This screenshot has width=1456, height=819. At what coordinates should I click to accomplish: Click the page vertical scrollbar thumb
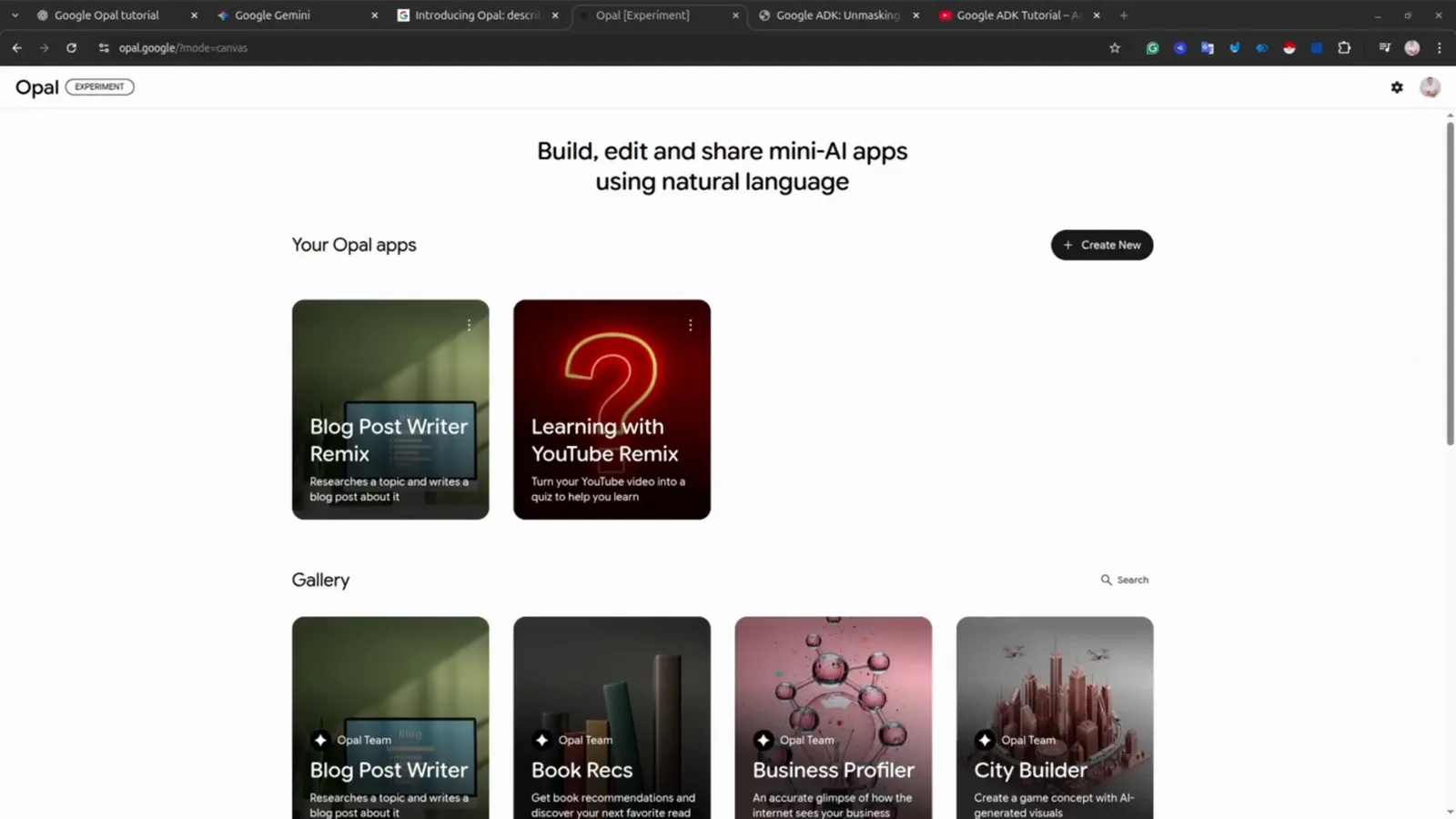[1451, 284]
